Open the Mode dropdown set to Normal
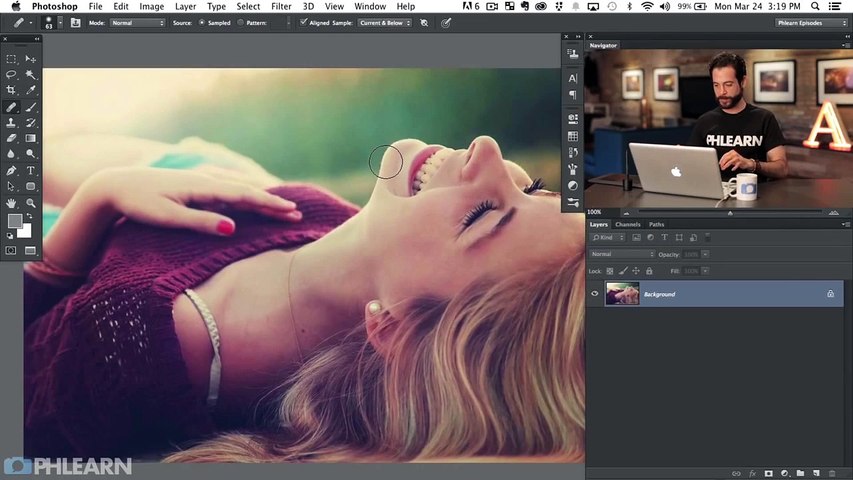 tap(136, 22)
